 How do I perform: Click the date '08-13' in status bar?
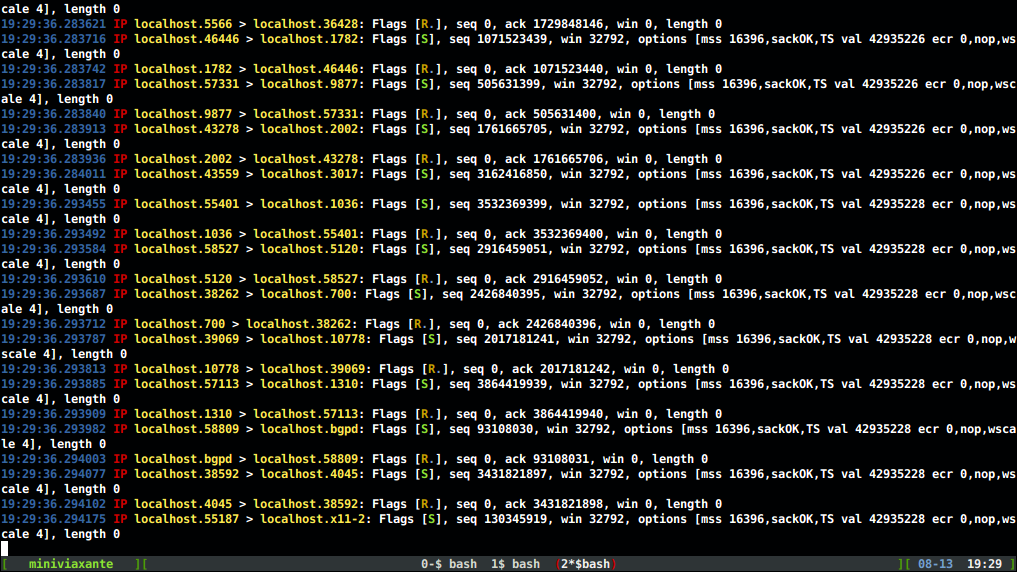point(935,564)
